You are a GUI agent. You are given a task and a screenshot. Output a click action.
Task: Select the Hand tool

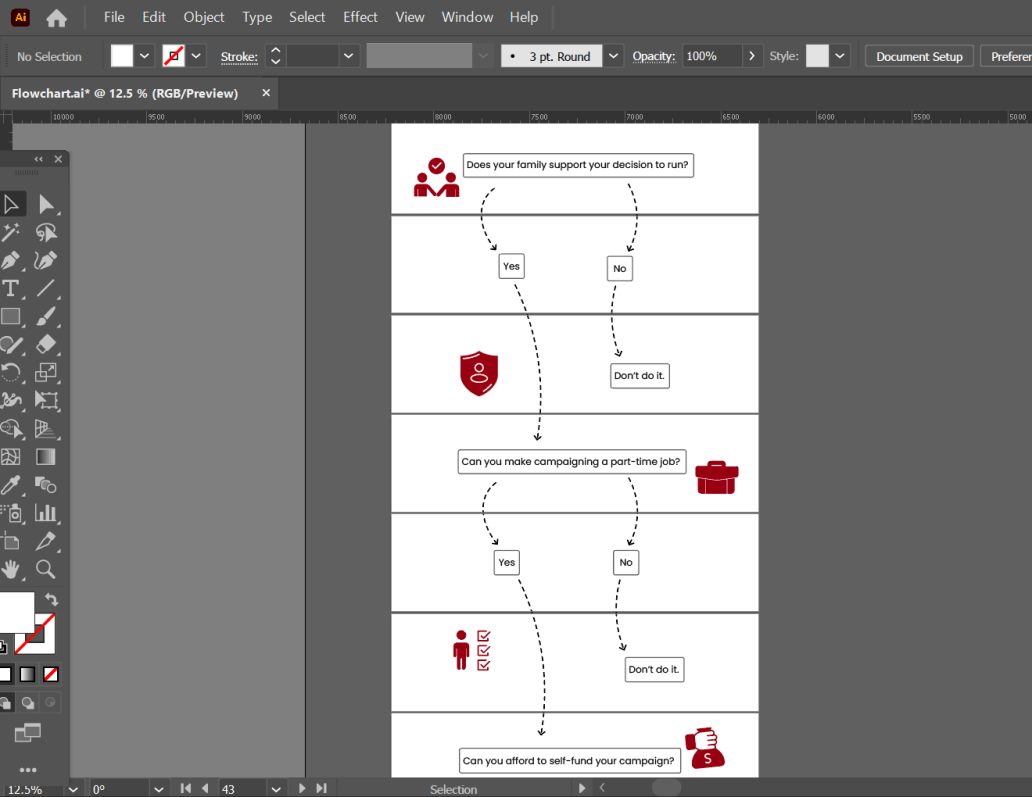pos(11,569)
